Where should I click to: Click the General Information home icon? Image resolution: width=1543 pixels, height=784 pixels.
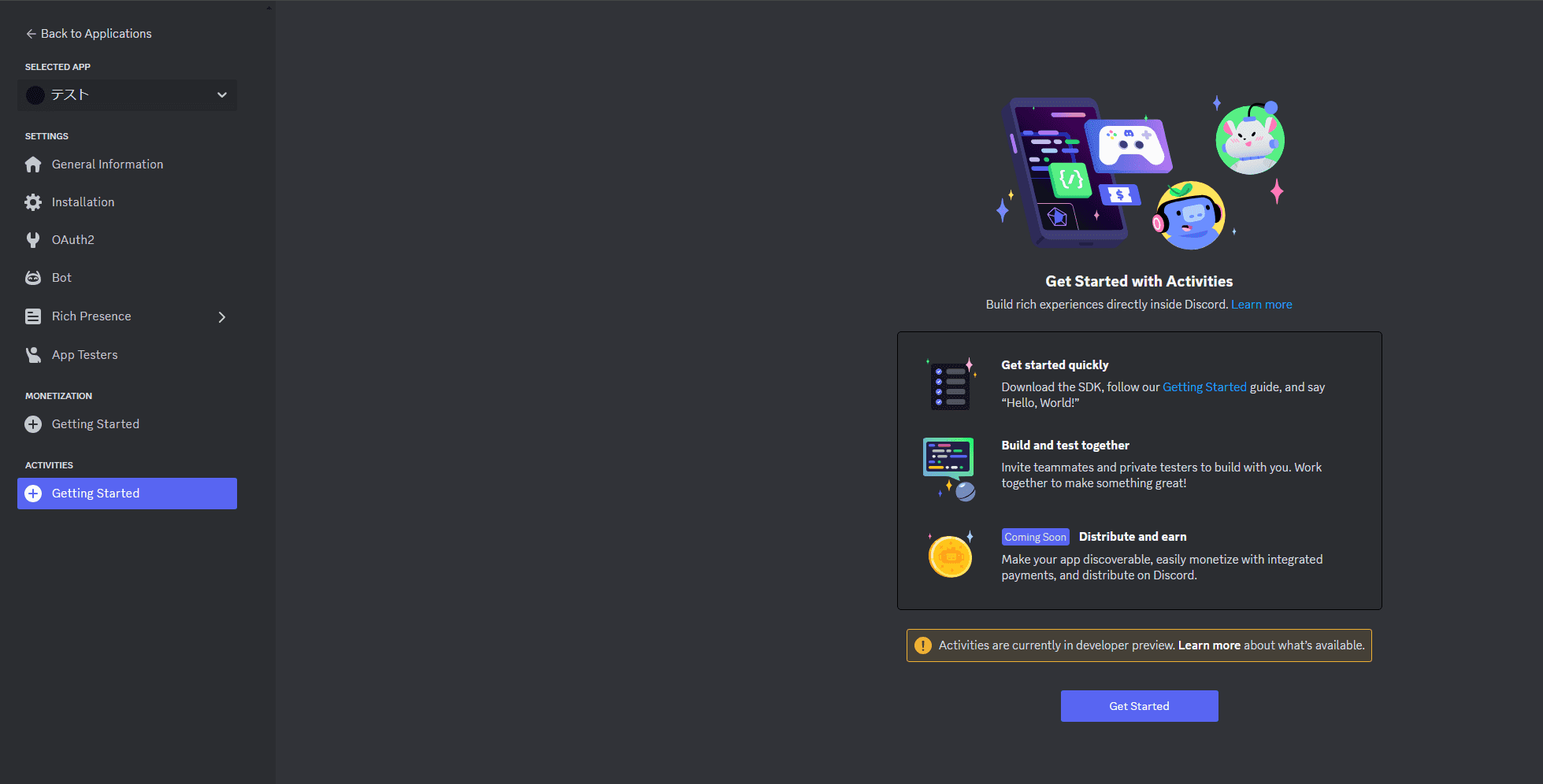coord(33,165)
